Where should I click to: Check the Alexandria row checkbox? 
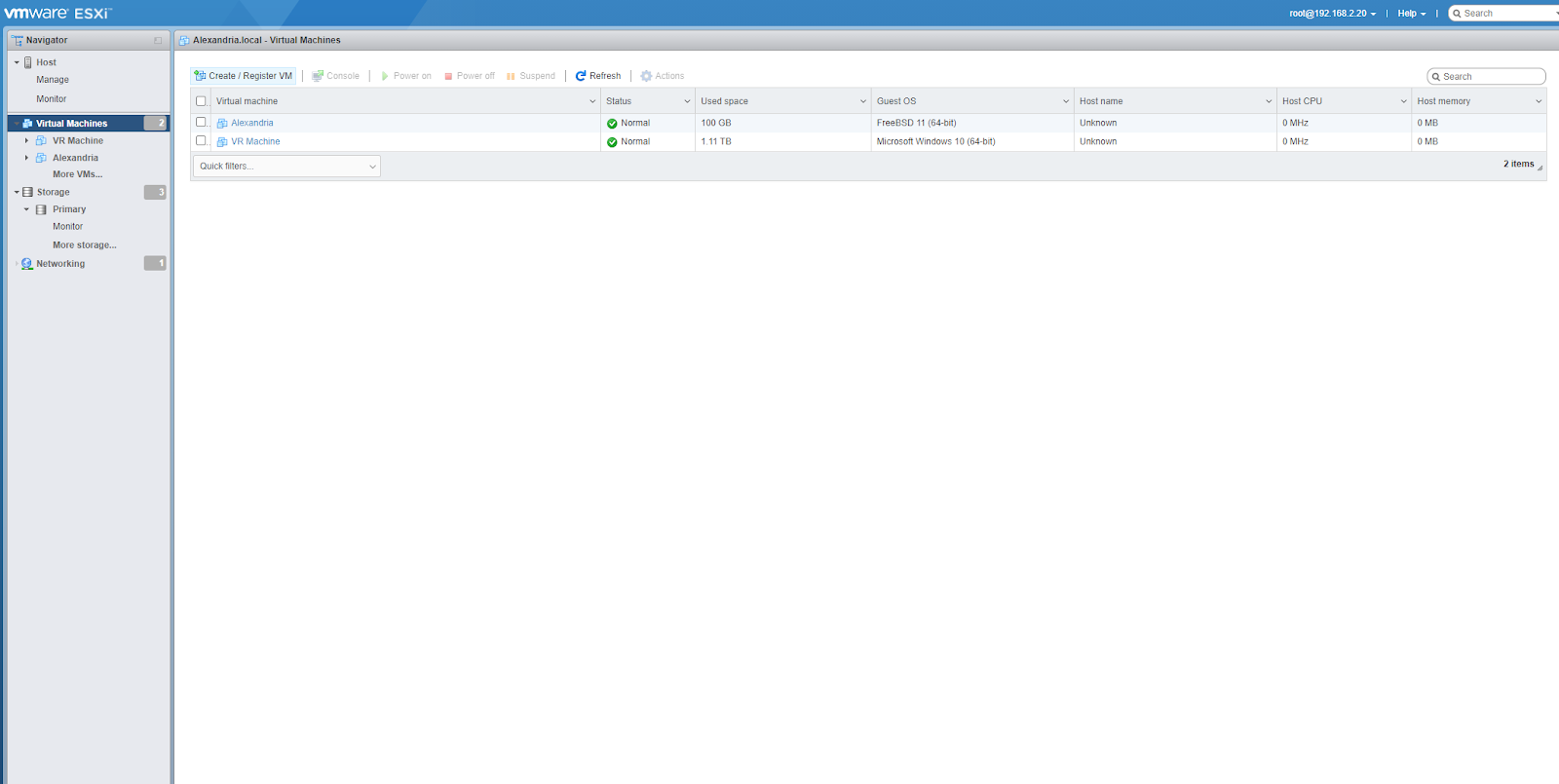pyautogui.click(x=201, y=122)
